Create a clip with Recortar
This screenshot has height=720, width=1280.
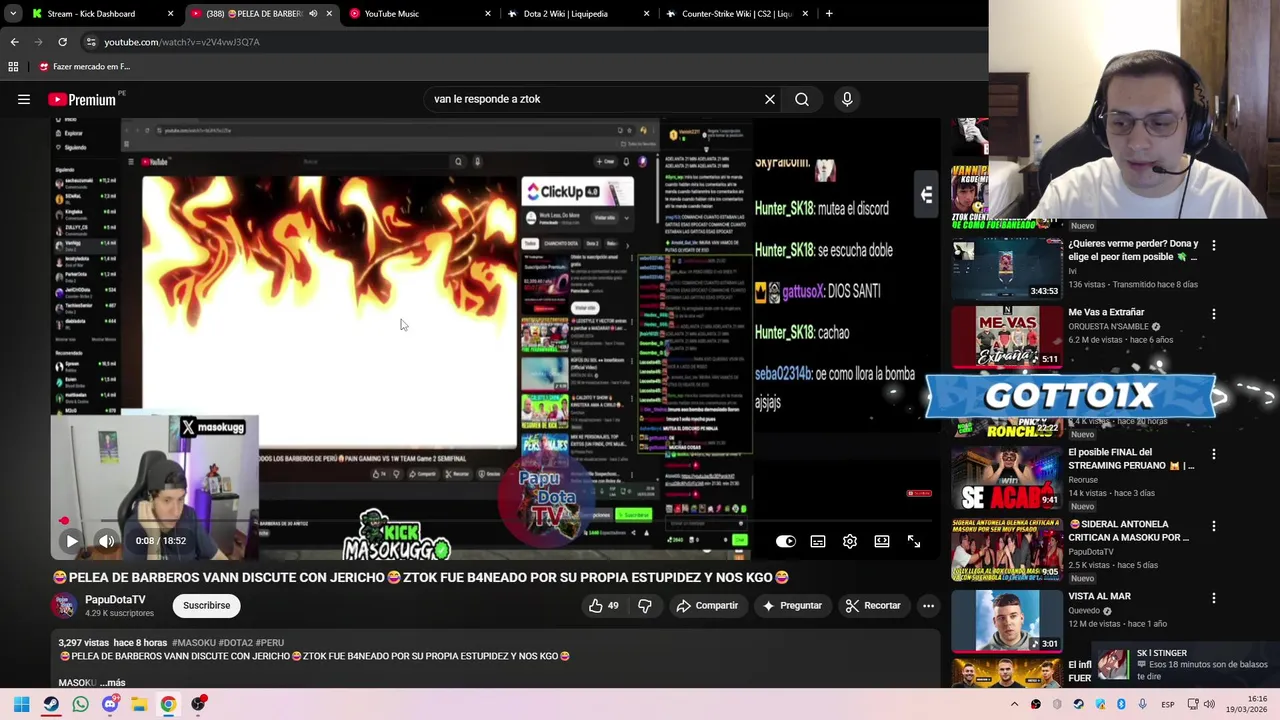click(873, 605)
